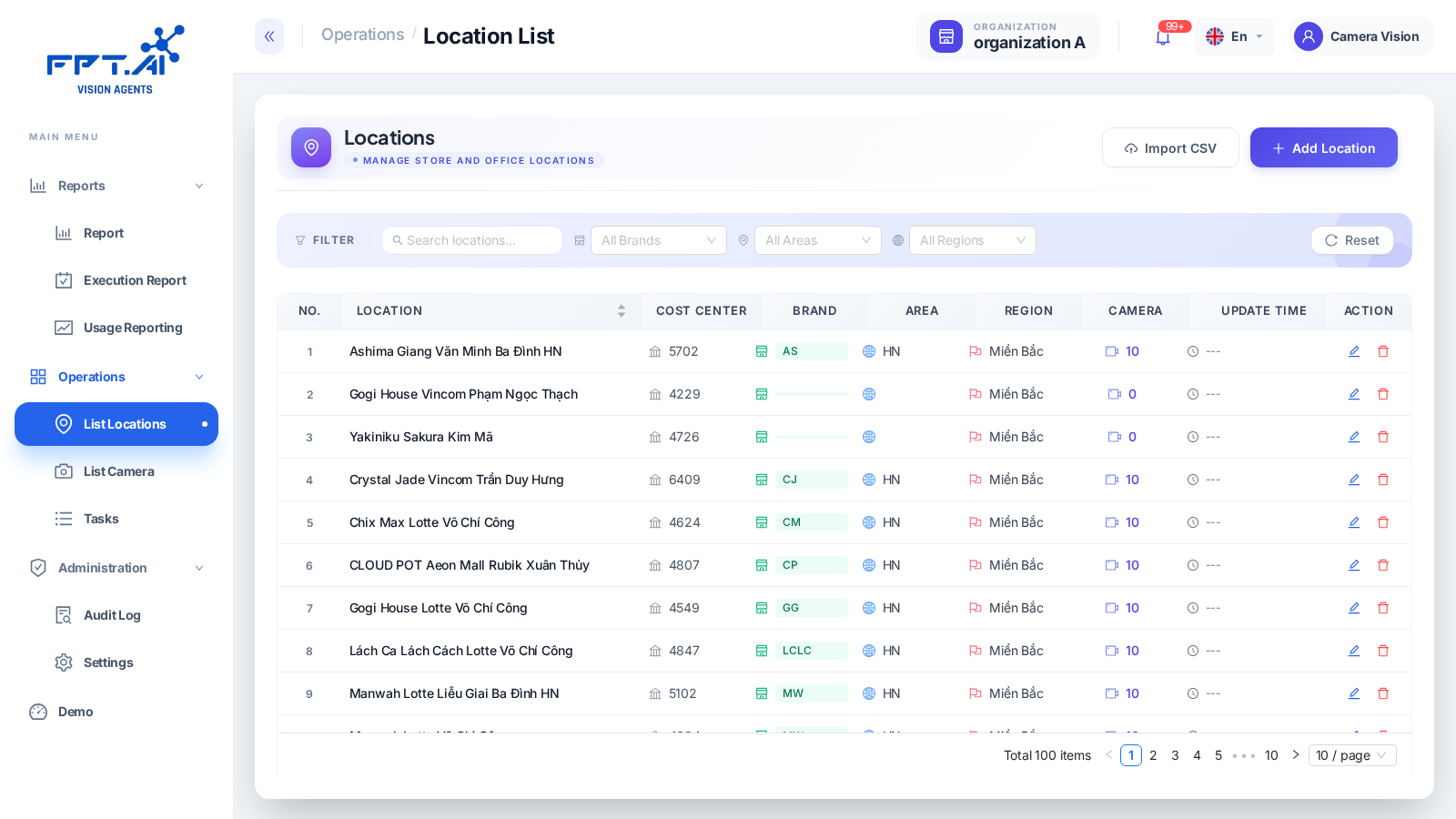The height and width of the screenshot is (819, 1456).
Task: Edit the Crystal Jade Vincom Trần Duy Hưng row
Action: click(x=1354, y=480)
